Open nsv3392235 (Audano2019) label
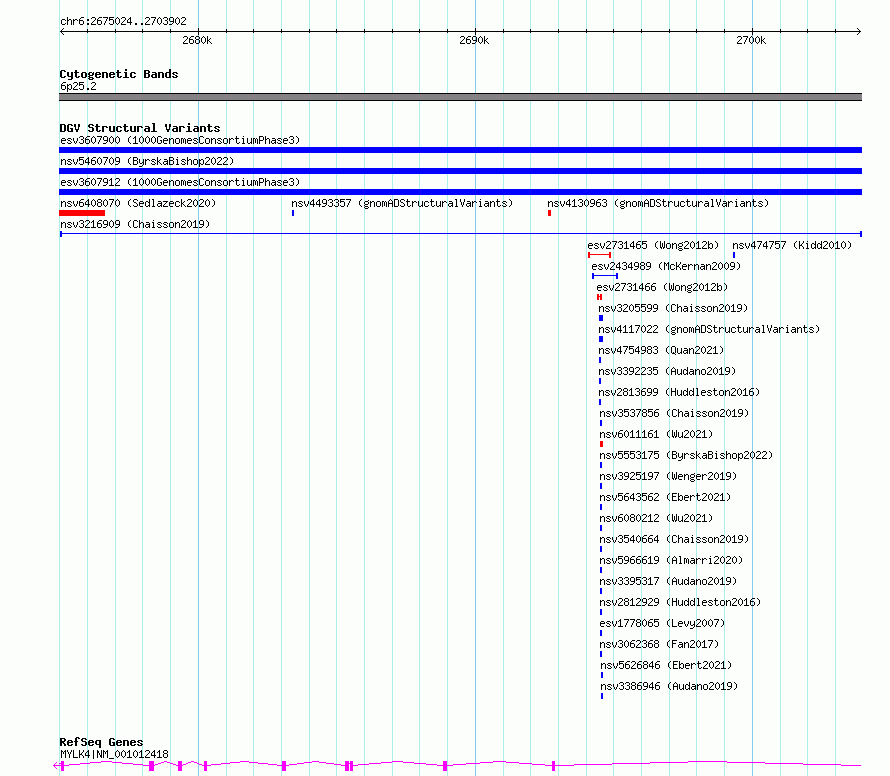The width and height of the screenshot is (890, 776). (x=667, y=371)
